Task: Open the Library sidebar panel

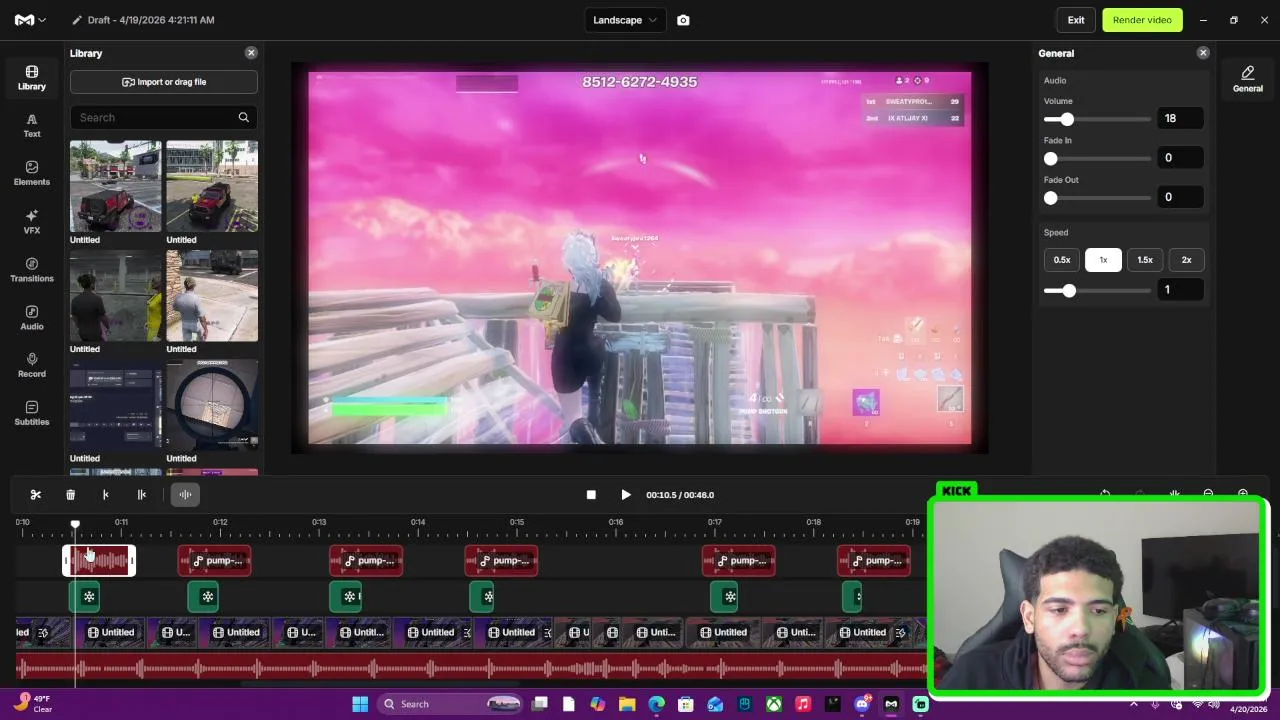Action: (32, 78)
